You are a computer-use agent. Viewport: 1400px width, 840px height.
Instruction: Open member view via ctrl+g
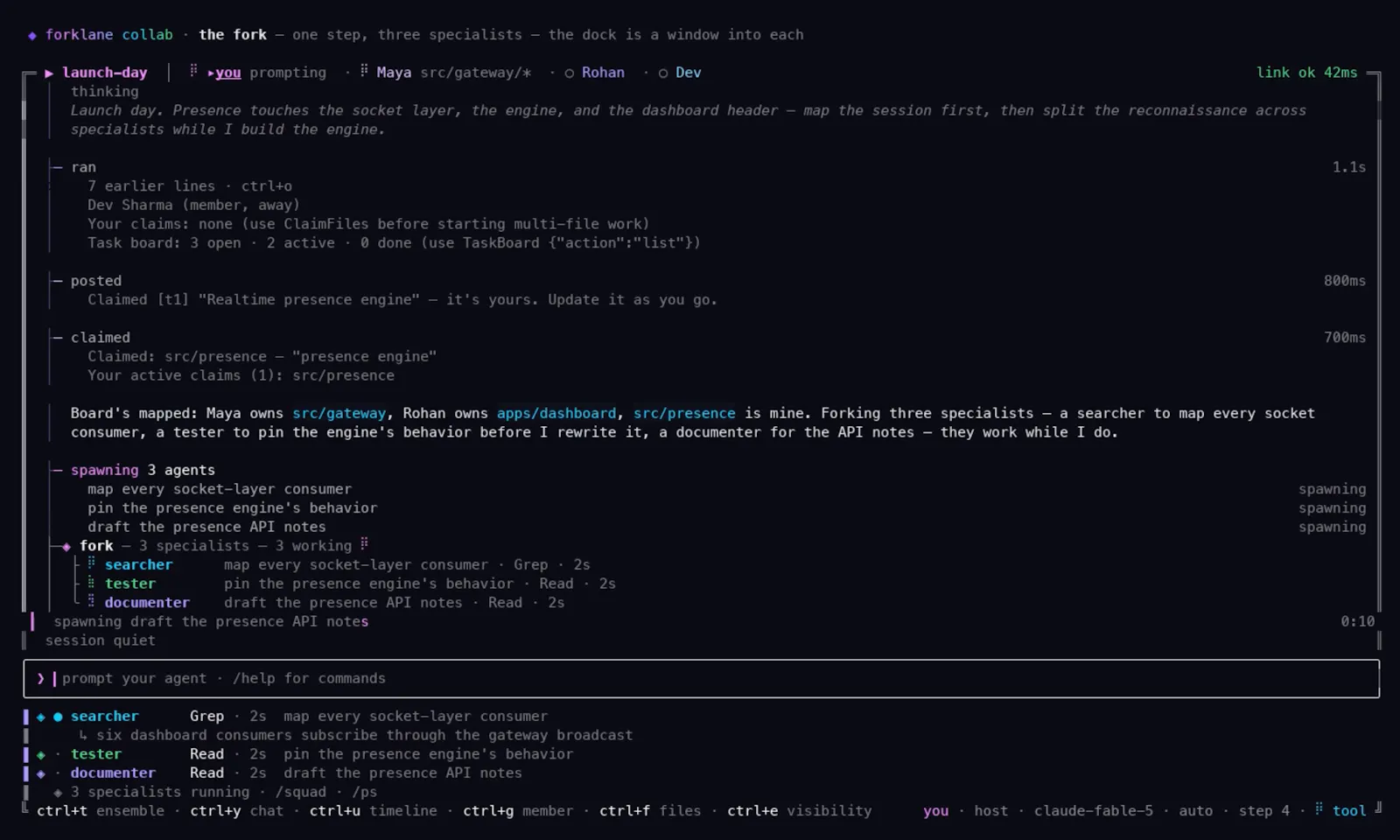pyautogui.click(x=518, y=811)
